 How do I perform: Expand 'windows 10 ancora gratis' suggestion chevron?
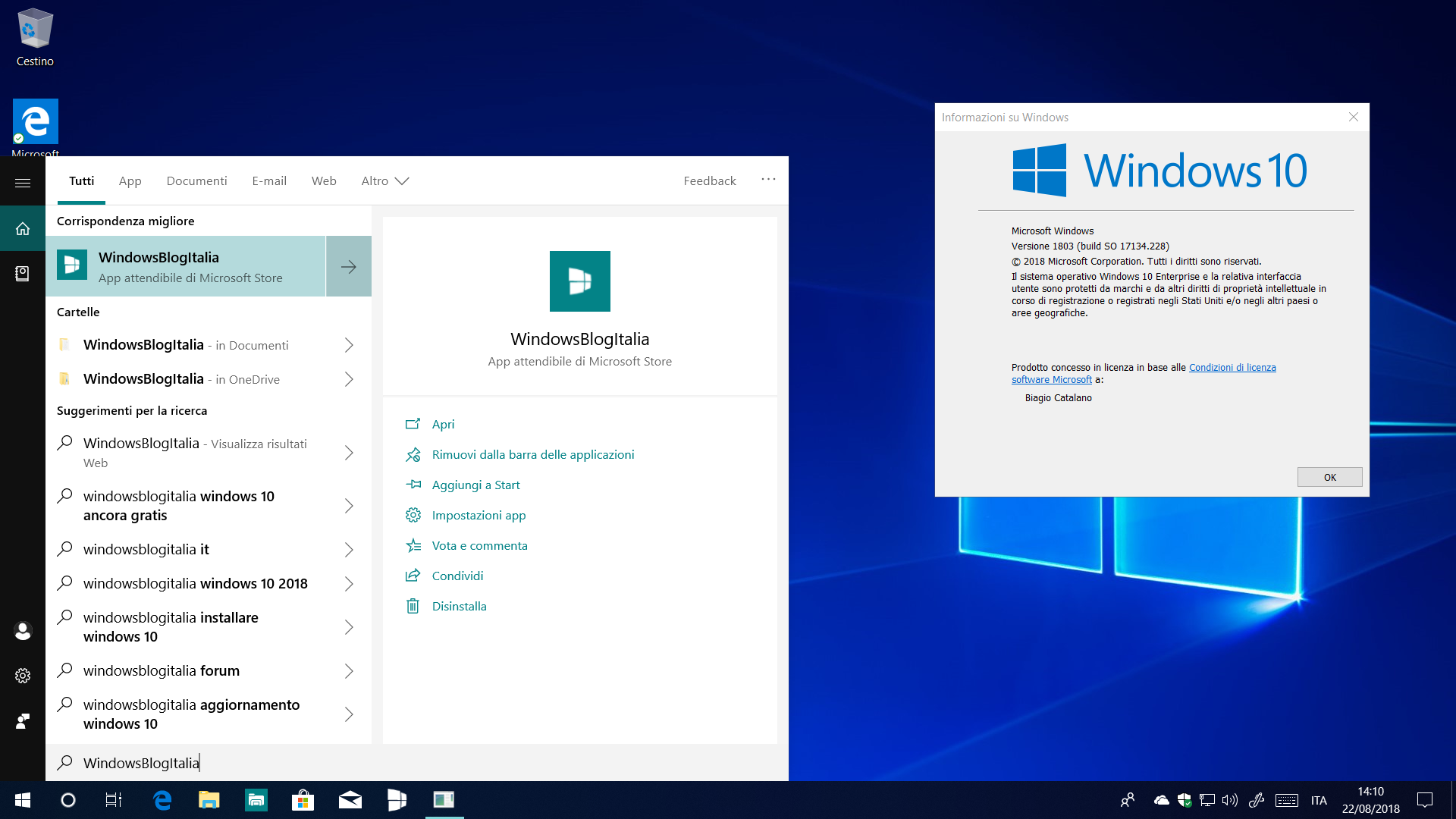pos(349,506)
